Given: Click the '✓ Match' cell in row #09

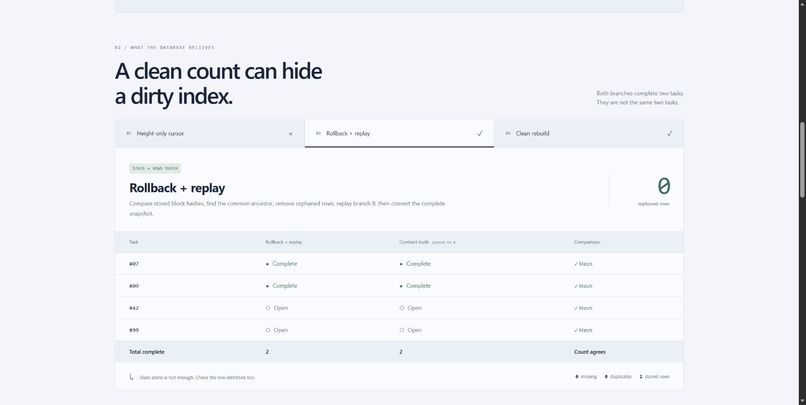Looking at the screenshot, I should [x=583, y=286].
